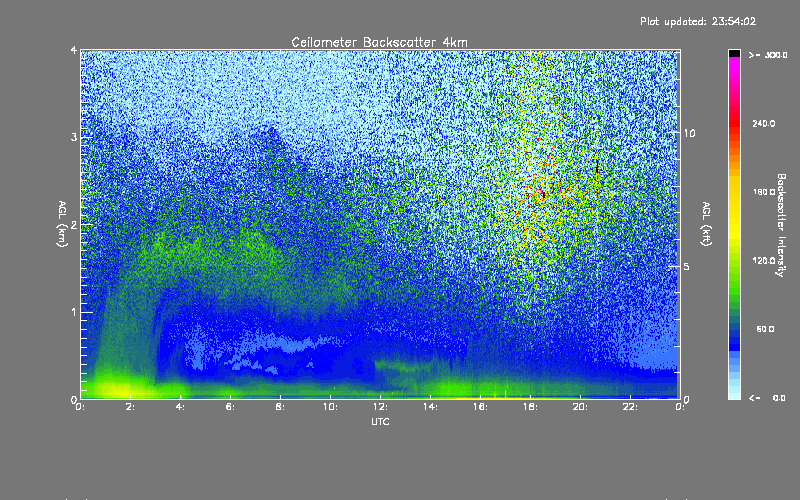Click the "20:" time tick label
This screenshot has height=500, width=800.
pos(580,407)
